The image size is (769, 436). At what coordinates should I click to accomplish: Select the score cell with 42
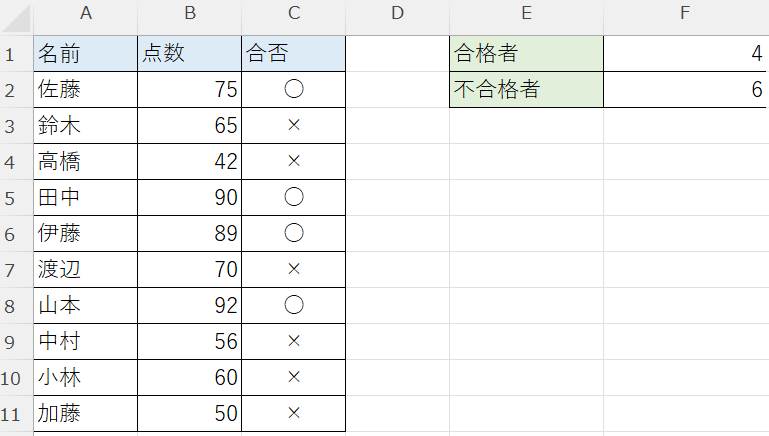point(190,161)
